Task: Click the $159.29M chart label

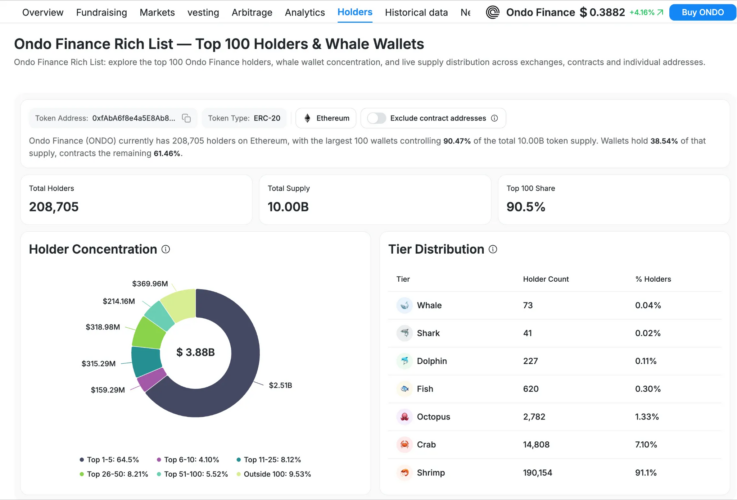Action: [108, 390]
